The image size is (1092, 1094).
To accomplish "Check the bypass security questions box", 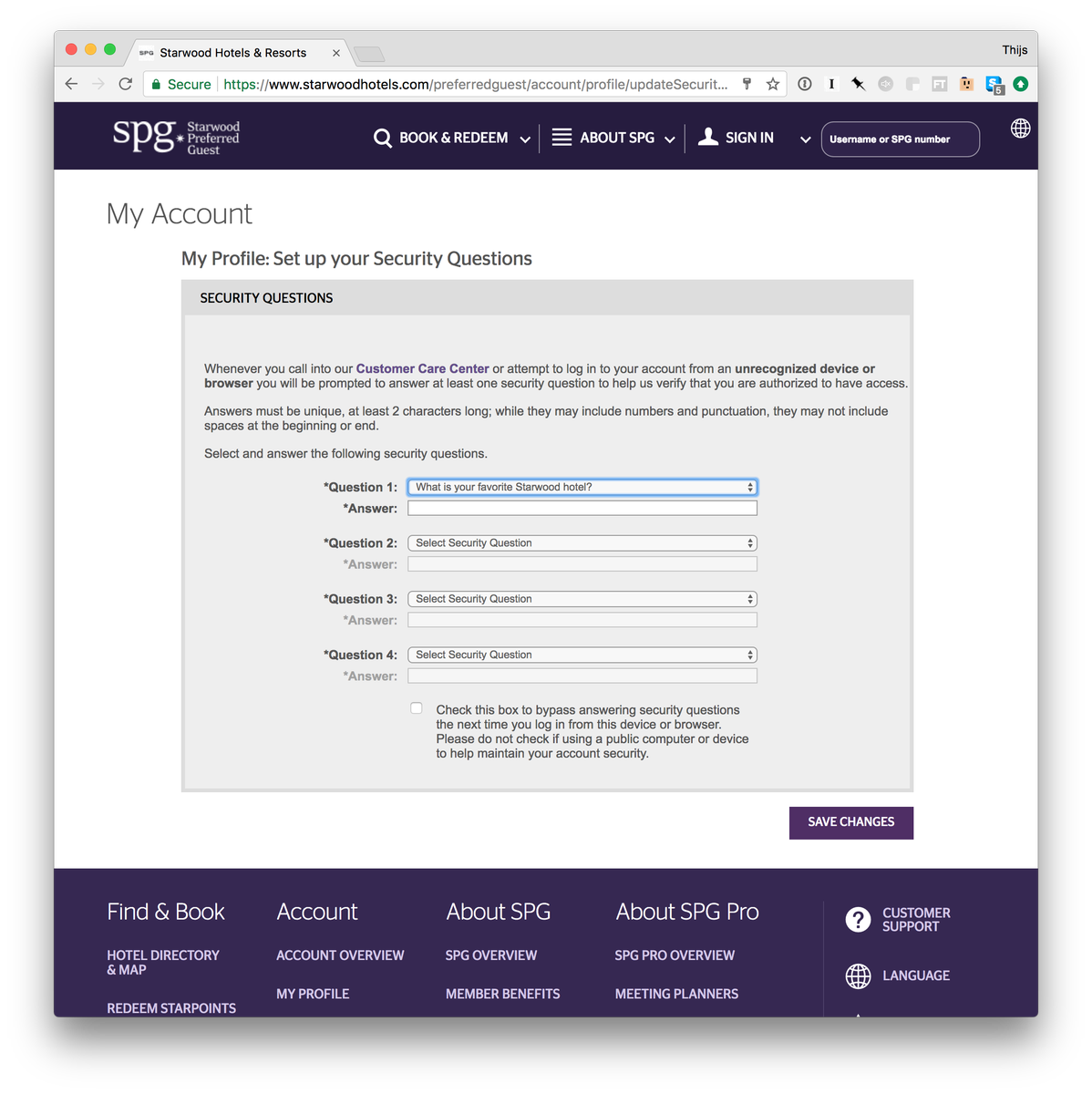I will (417, 708).
